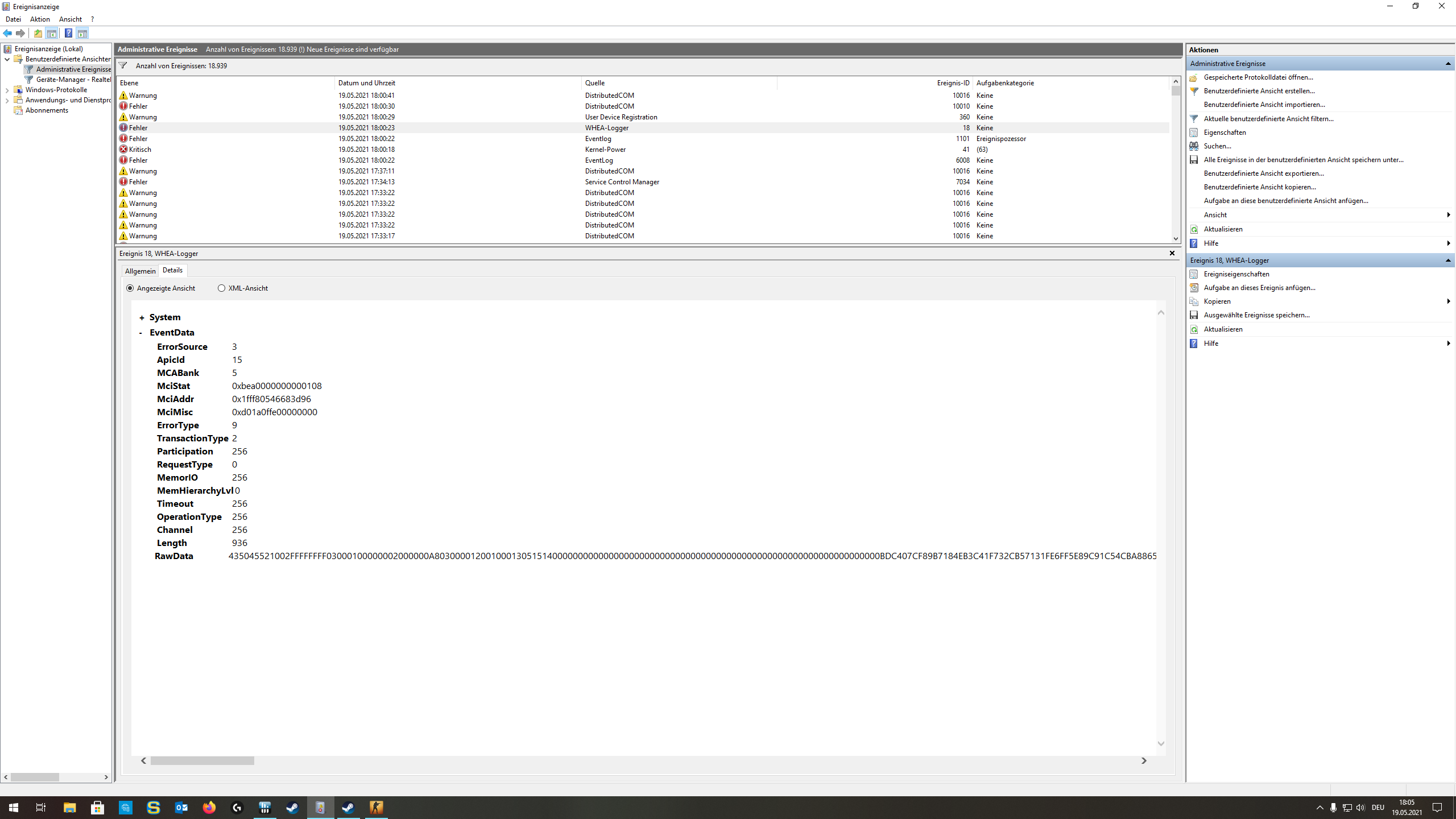Click Benutzerdefinierte Ansicht erstellen action
Screen dimensions: 1456x819
point(1259,91)
